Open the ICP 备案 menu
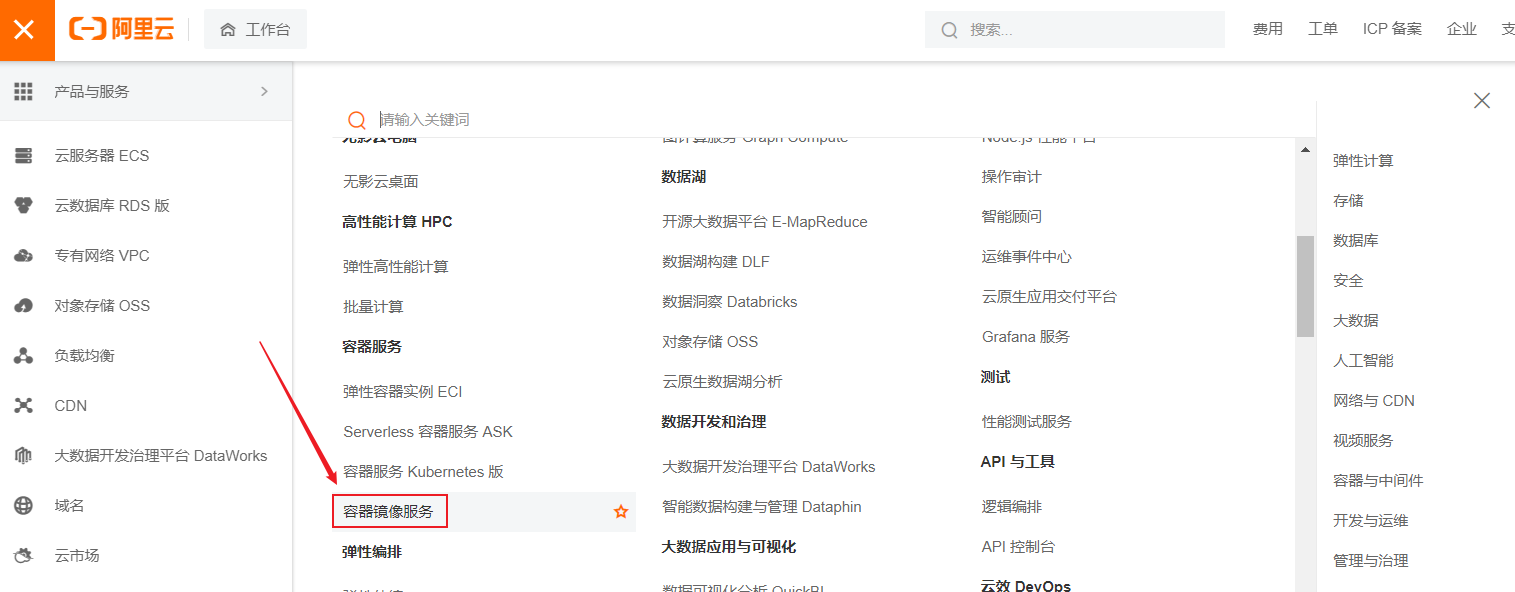 (1392, 30)
